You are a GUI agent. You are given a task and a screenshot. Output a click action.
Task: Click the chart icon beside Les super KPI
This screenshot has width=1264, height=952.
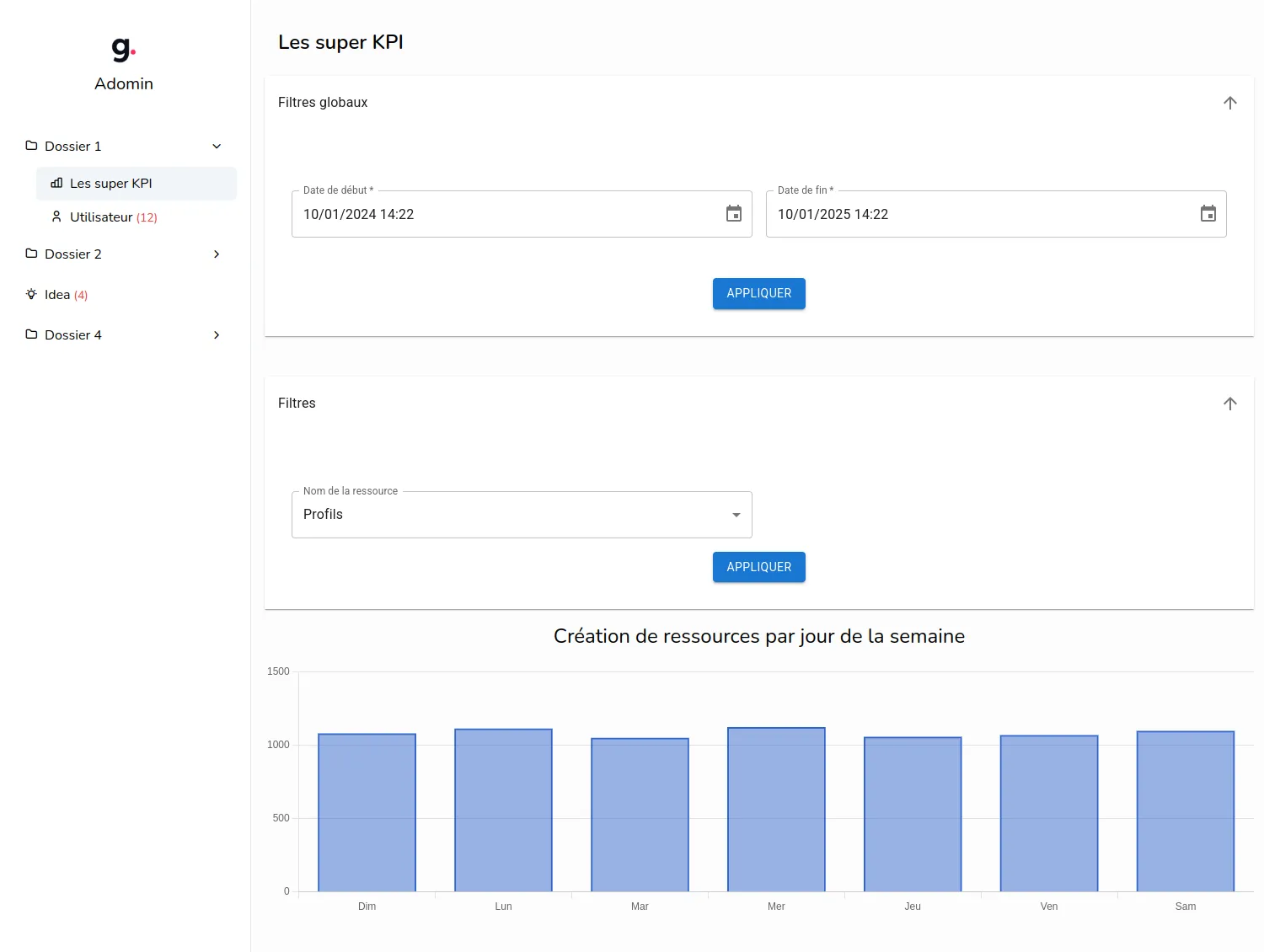click(56, 183)
